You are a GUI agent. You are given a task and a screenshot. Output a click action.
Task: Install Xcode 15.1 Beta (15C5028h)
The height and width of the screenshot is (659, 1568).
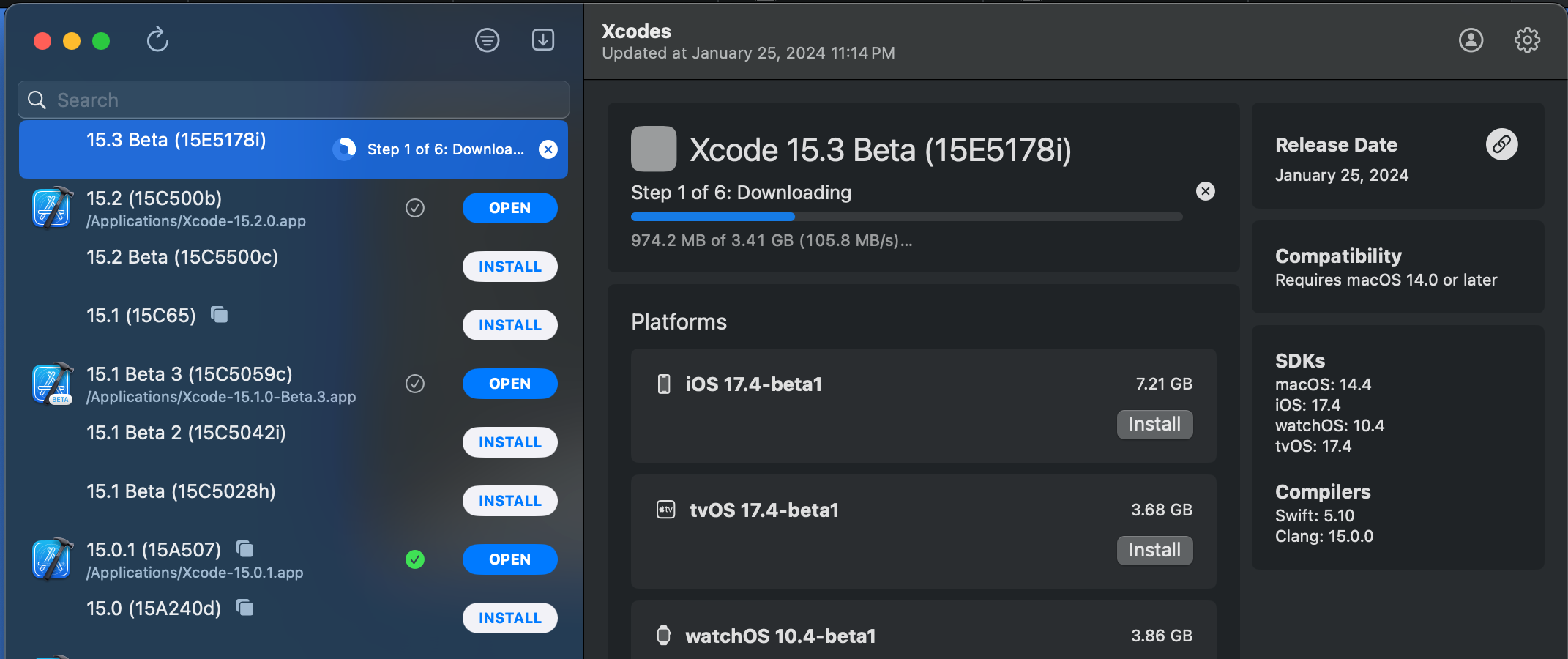(x=510, y=501)
